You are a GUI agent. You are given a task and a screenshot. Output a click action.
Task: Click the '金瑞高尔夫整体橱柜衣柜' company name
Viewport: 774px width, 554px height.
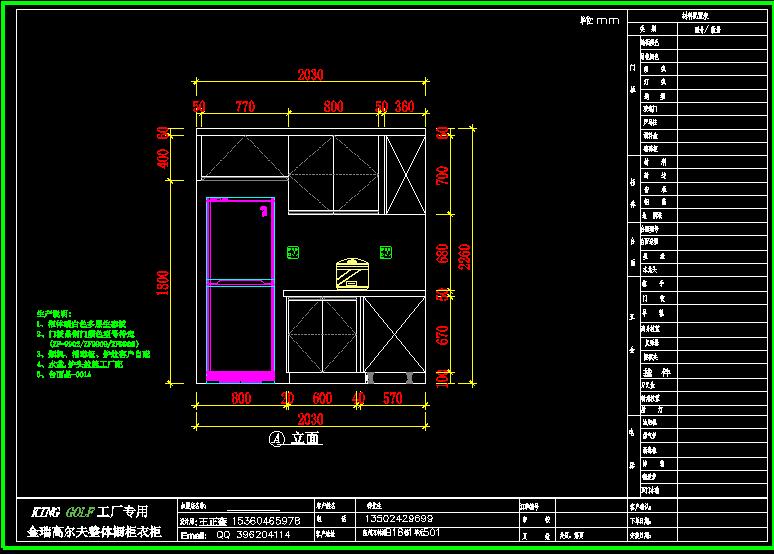pyautogui.click(x=94, y=532)
